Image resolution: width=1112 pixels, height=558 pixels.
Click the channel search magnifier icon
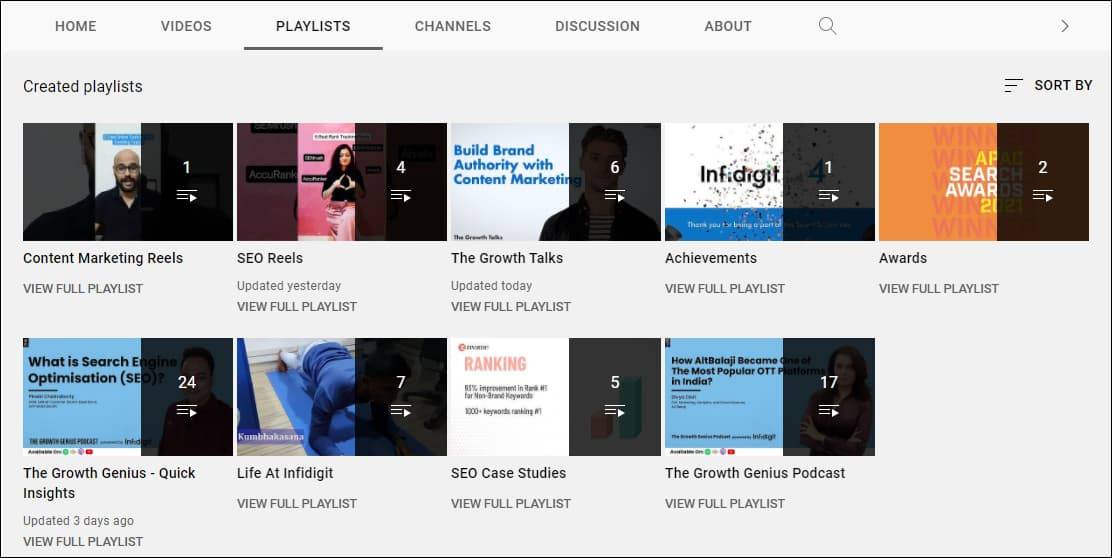pyautogui.click(x=827, y=26)
